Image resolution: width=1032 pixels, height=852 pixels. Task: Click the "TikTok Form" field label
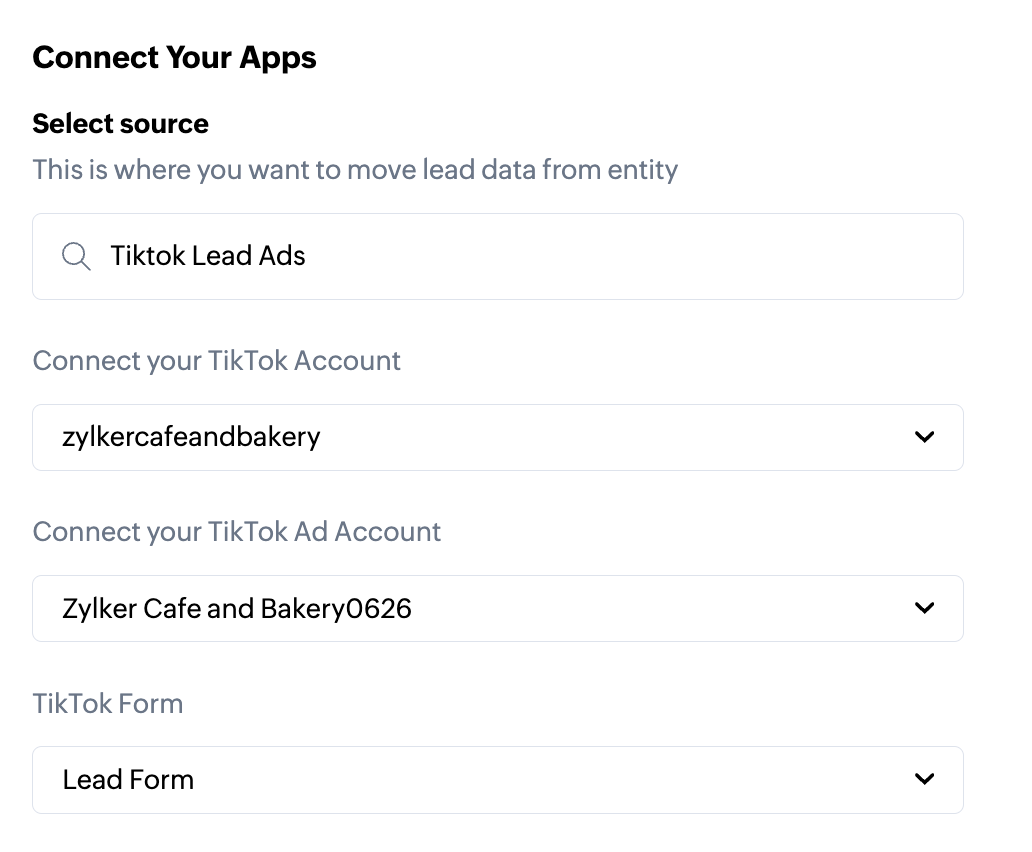click(x=108, y=703)
